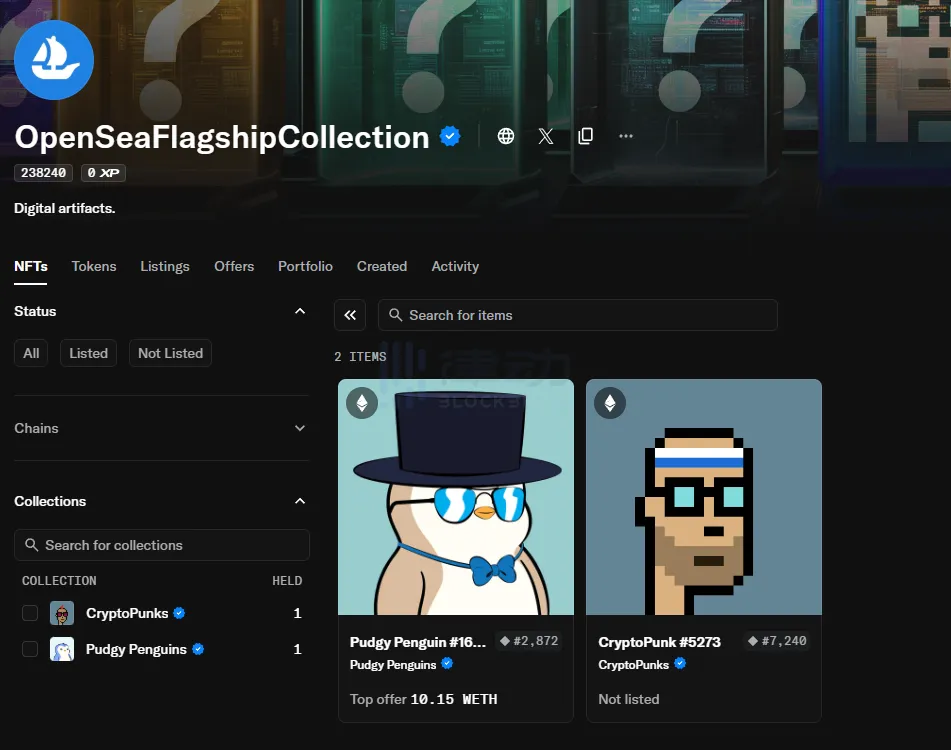Switch to the NFTs tab
This screenshot has height=750, width=951.
pyautogui.click(x=30, y=266)
